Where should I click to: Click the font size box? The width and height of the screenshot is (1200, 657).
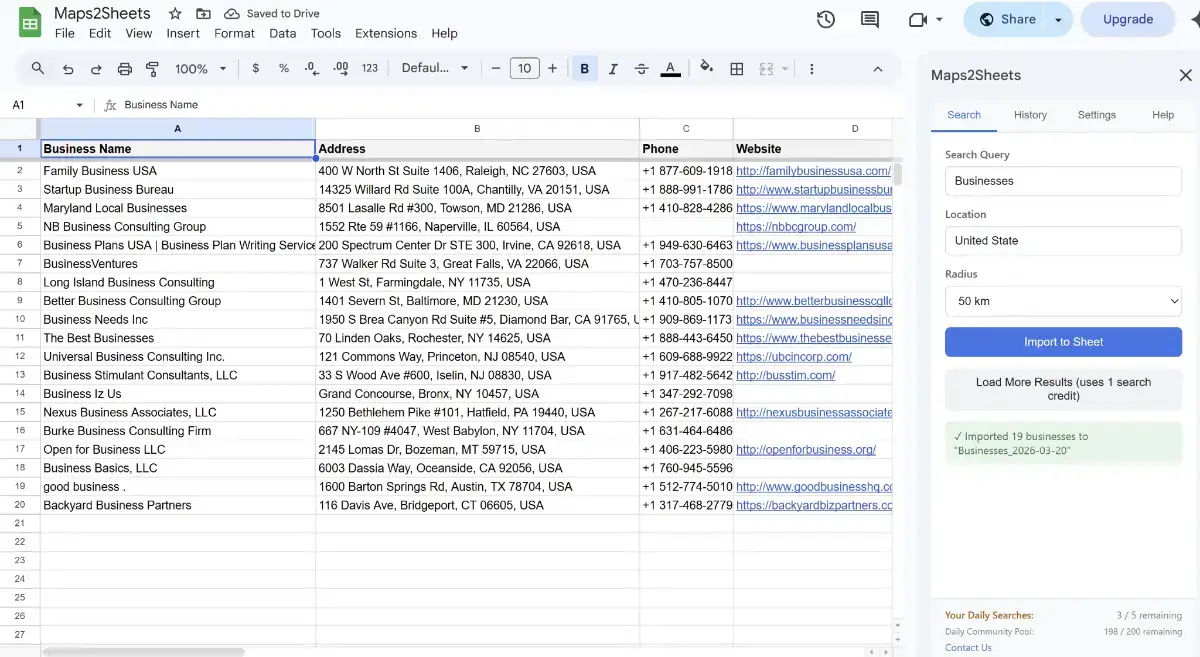point(524,69)
